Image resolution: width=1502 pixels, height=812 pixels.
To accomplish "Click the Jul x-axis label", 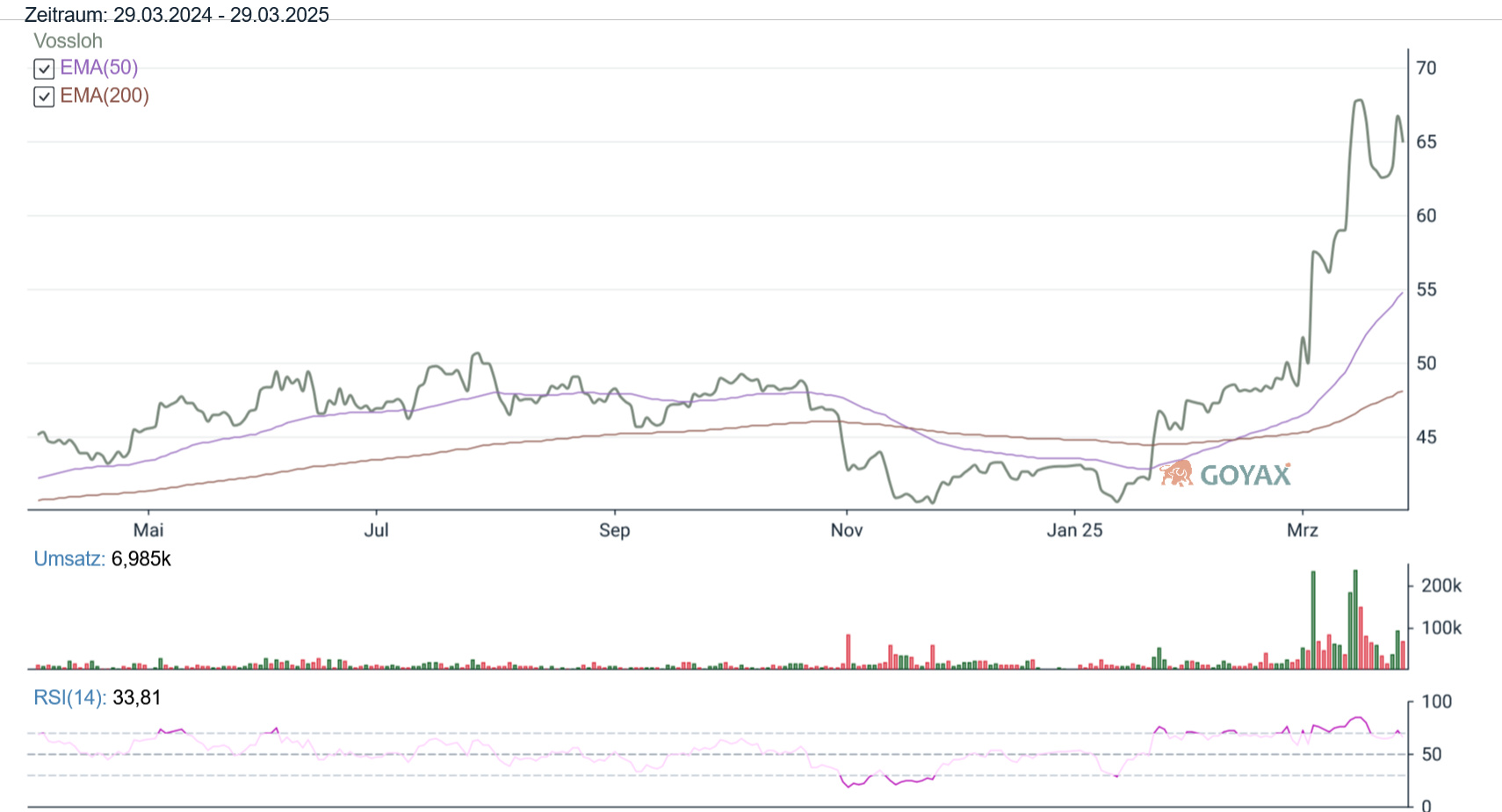I will click(376, 530).
